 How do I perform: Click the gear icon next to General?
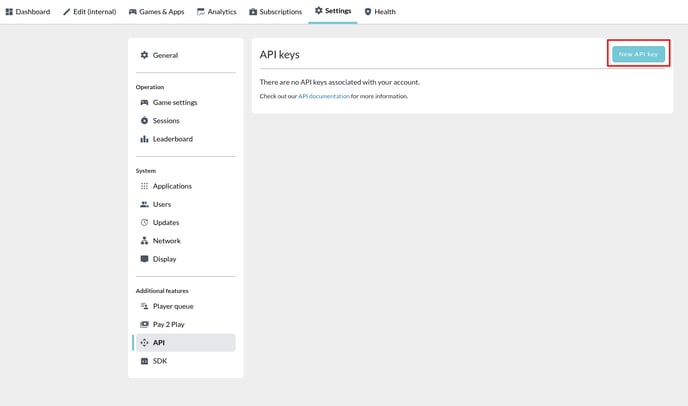(144, 55)
